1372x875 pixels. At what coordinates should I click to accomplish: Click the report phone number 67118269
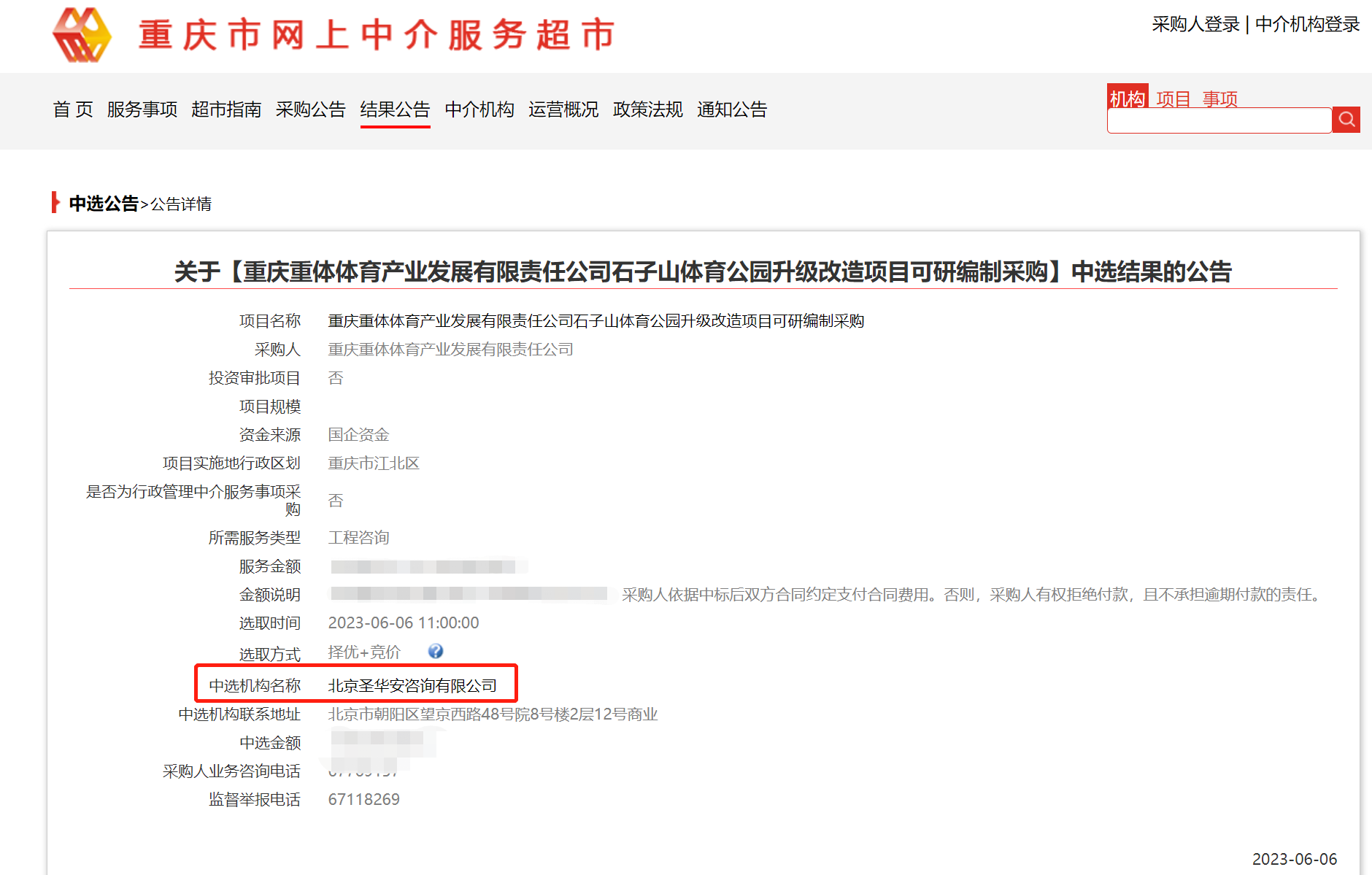(x=363, y=800)
